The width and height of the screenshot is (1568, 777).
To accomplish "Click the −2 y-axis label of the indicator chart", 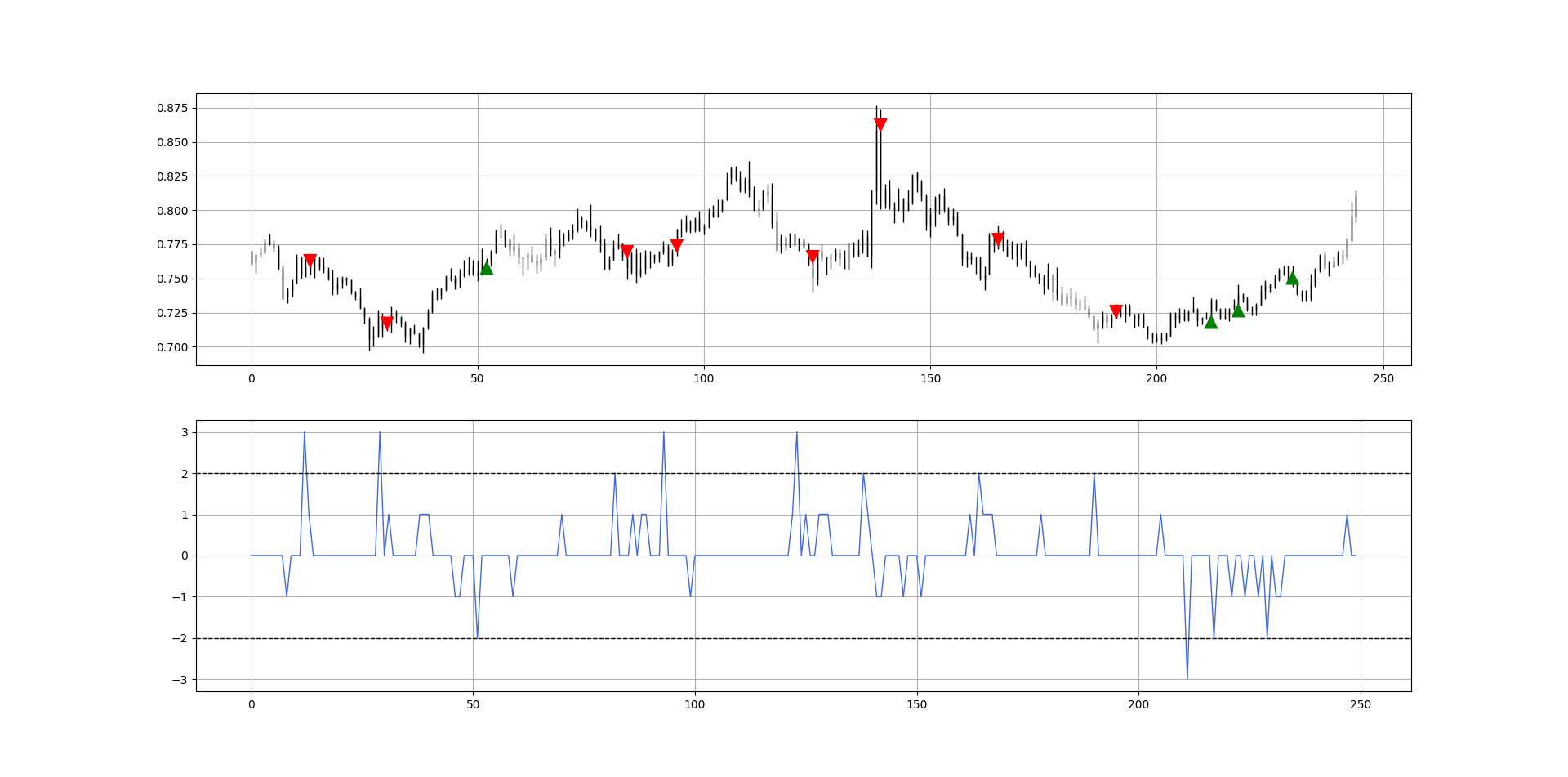I will (x=180, y=638).
